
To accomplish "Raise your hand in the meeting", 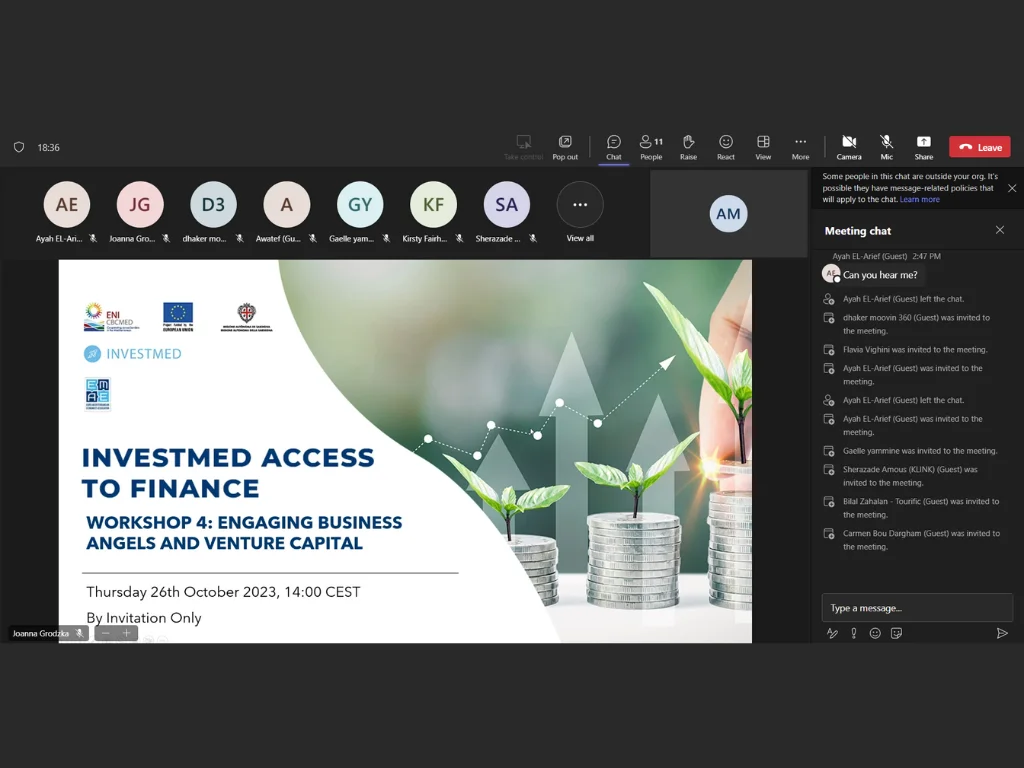I will click(688, 146).
